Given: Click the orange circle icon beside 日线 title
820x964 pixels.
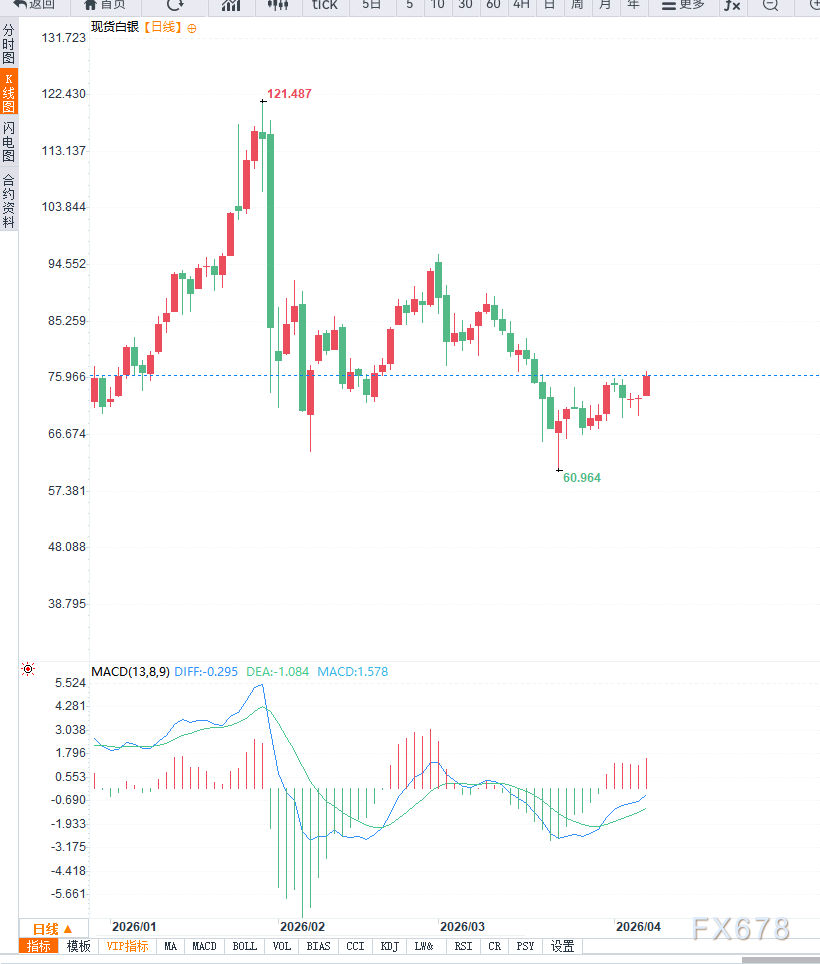Looking at the screenshot, I should (x=192, y=28).
